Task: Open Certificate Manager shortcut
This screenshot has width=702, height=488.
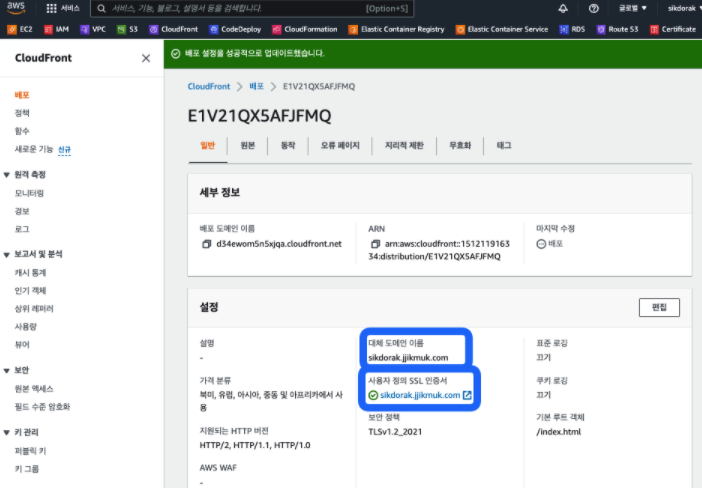Action: pos(673,30)
